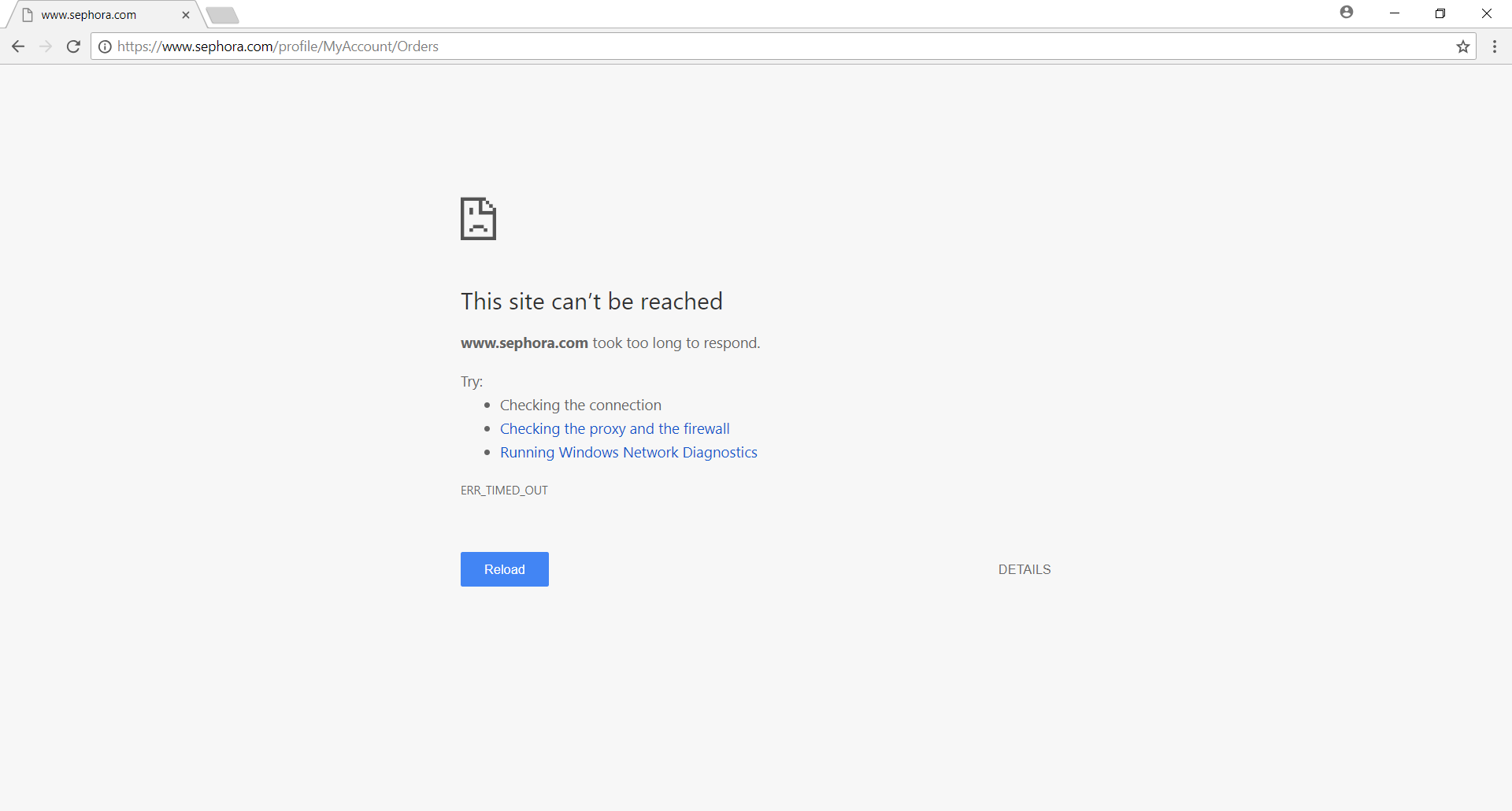Screen dimensions: 1512x811
Task: Bookmark this page with the star icon
Action: point(1463,46)
